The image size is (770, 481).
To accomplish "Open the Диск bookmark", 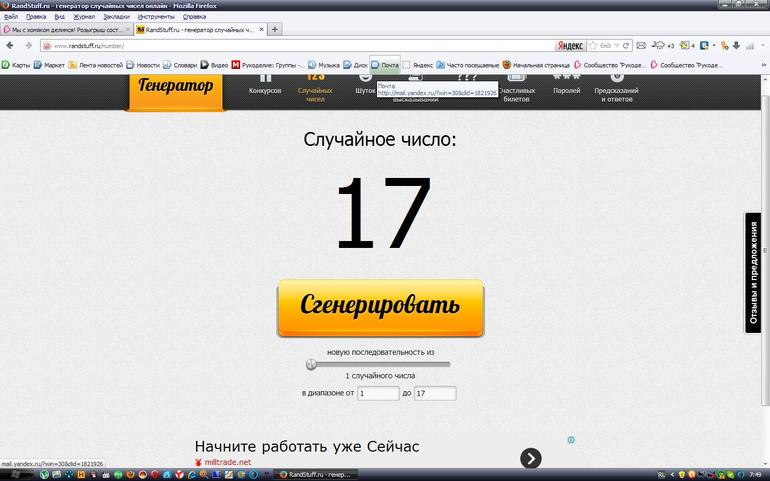I will [355, 65].
